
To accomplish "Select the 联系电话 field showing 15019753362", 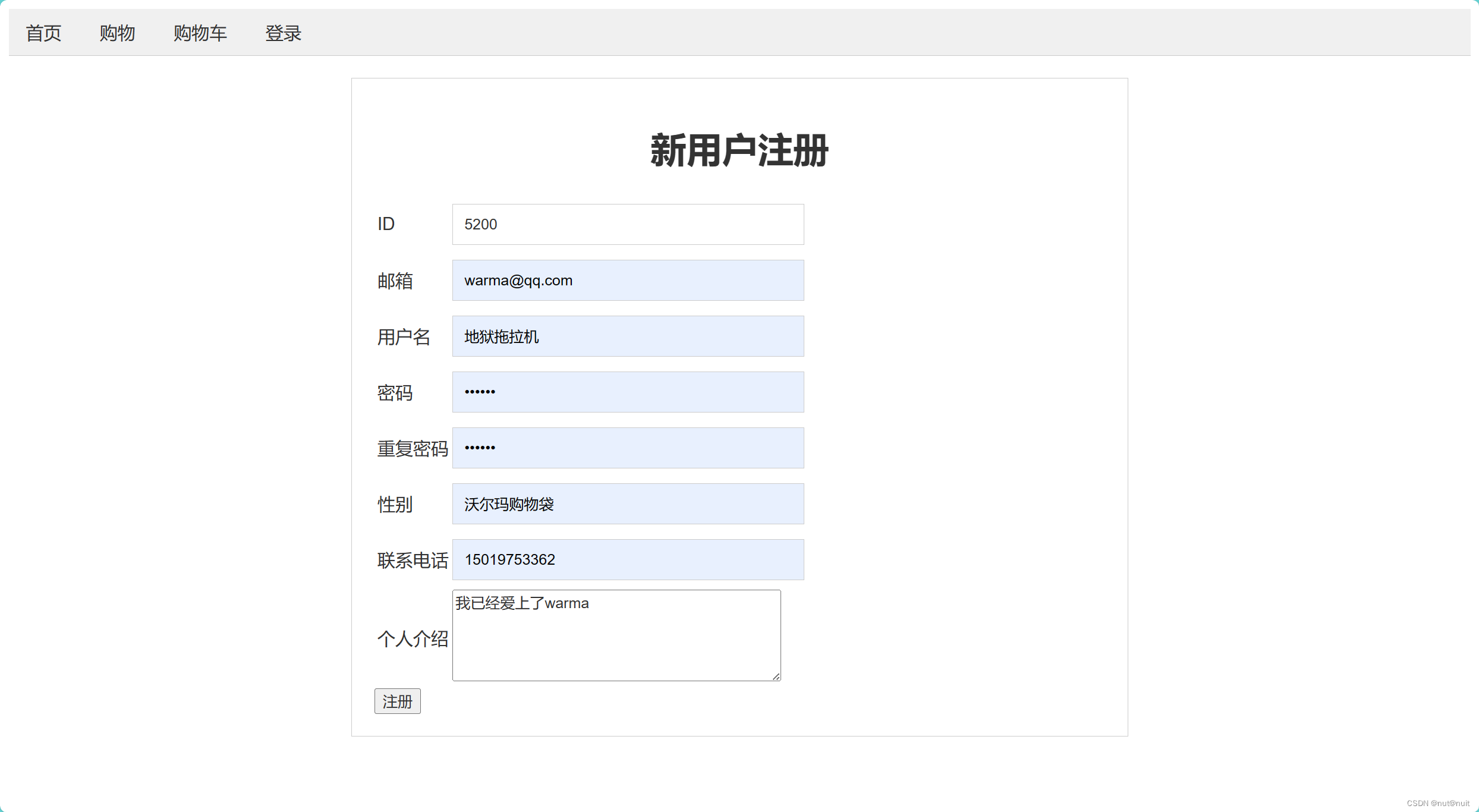I will coord(628,559).
